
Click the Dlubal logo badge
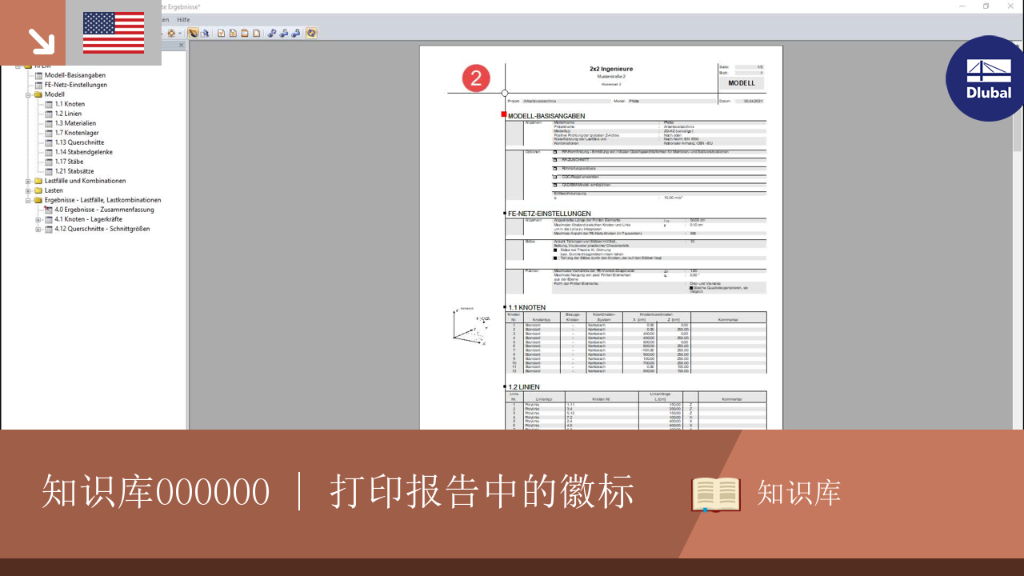click(986, 78)
